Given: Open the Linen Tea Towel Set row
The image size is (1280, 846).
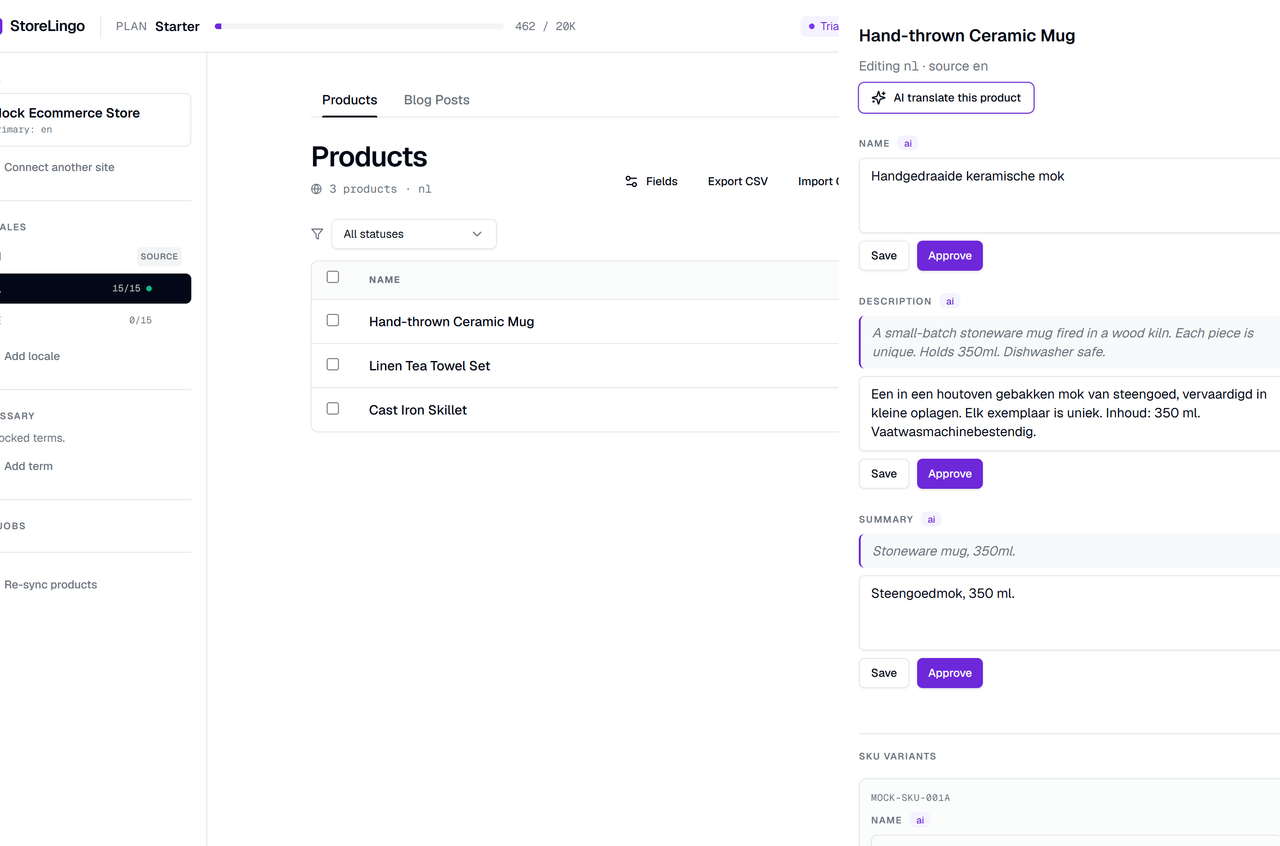Looking at the screenshot, I should (x=575, y=366).
